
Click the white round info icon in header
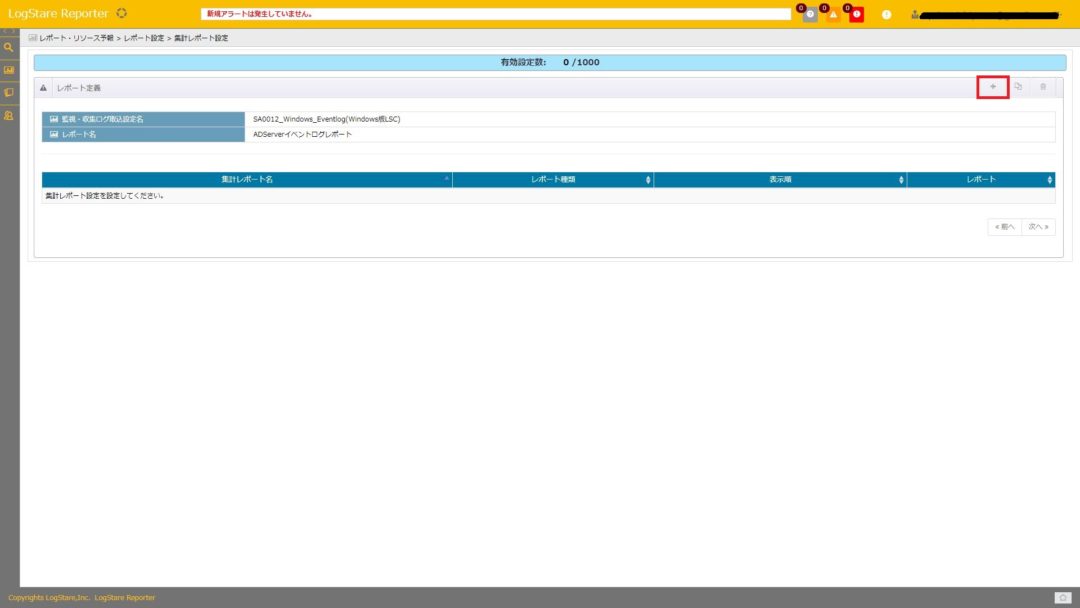pos(886,14)
